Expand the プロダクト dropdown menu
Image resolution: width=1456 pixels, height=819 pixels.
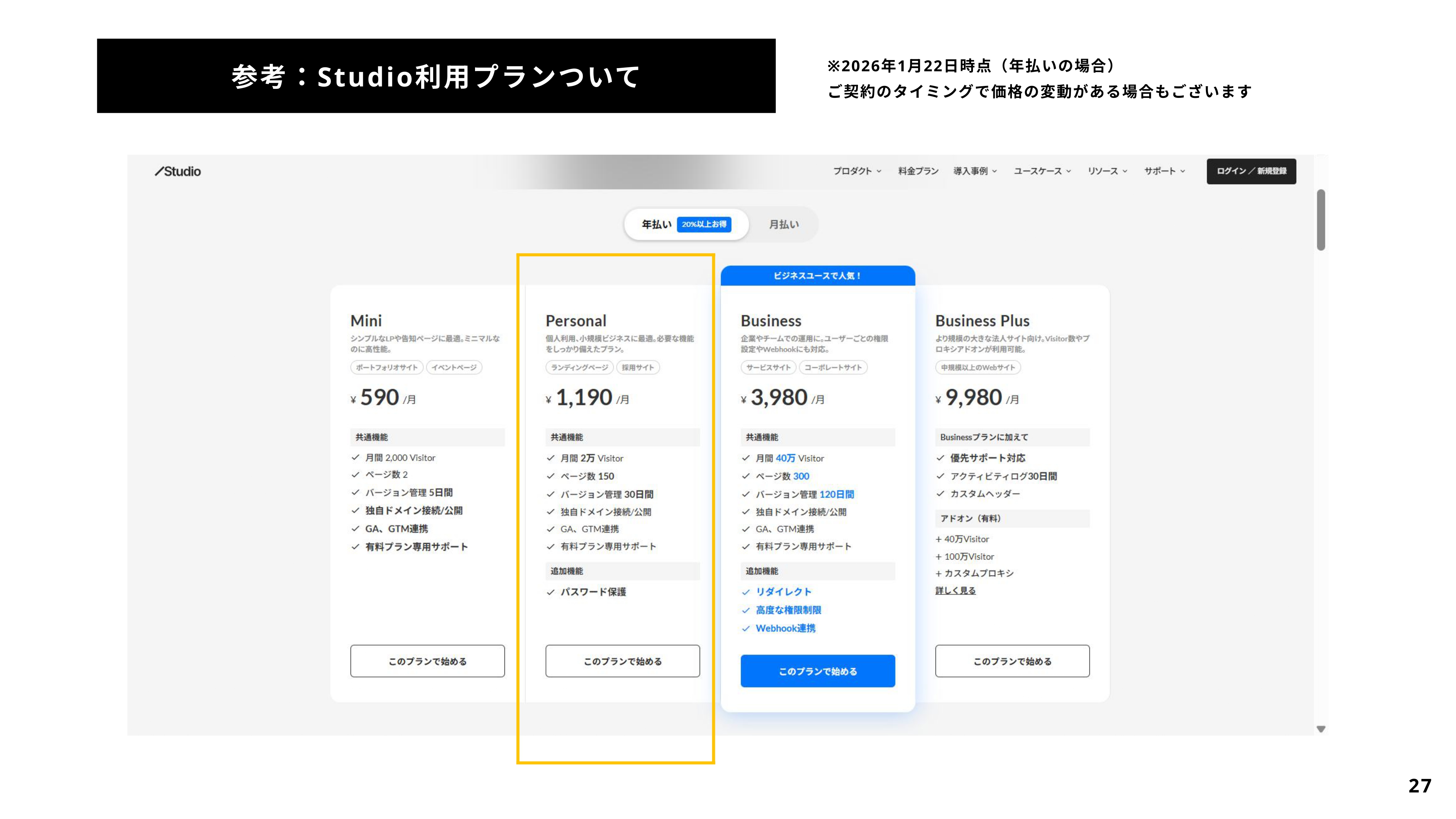pos(857,171)
